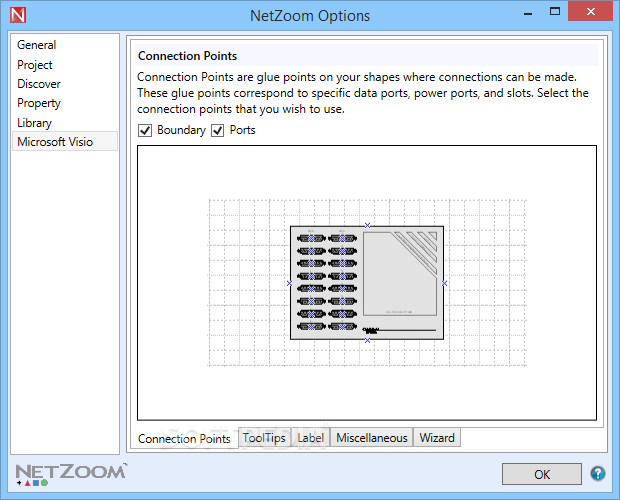Screen dimensions: 620x500
Task: Click the right boundary connection point marker
Action: pyautogui.click(x=444, y=283)
